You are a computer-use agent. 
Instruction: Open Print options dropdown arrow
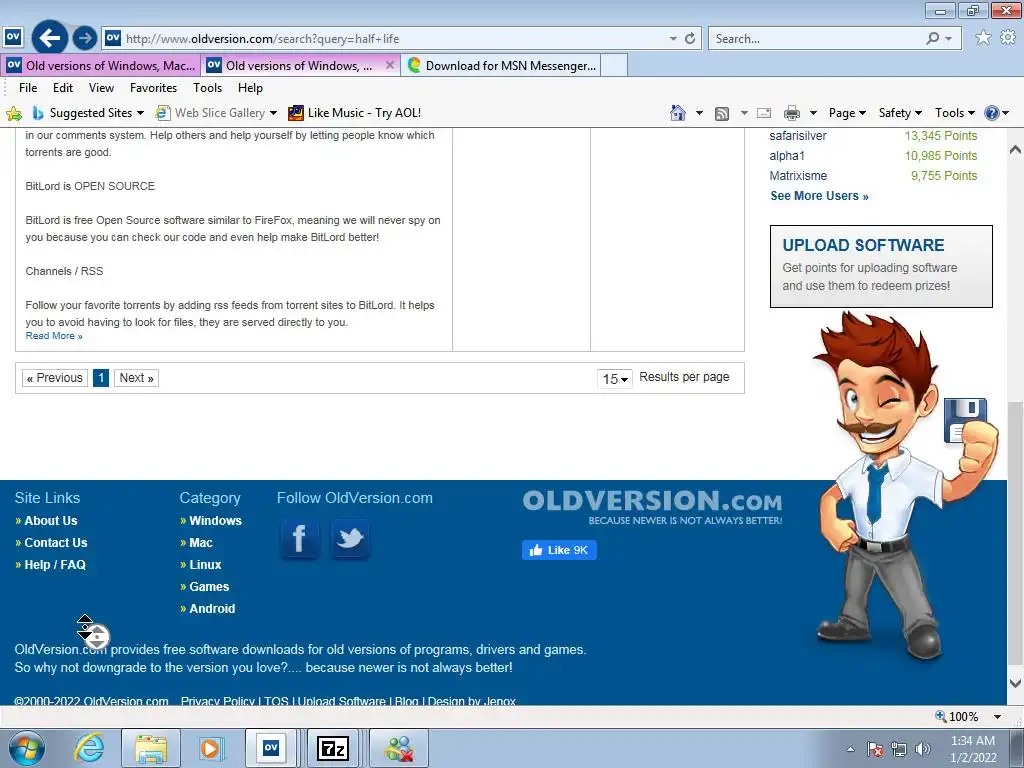pyautogui.click(x=813, y=113)
